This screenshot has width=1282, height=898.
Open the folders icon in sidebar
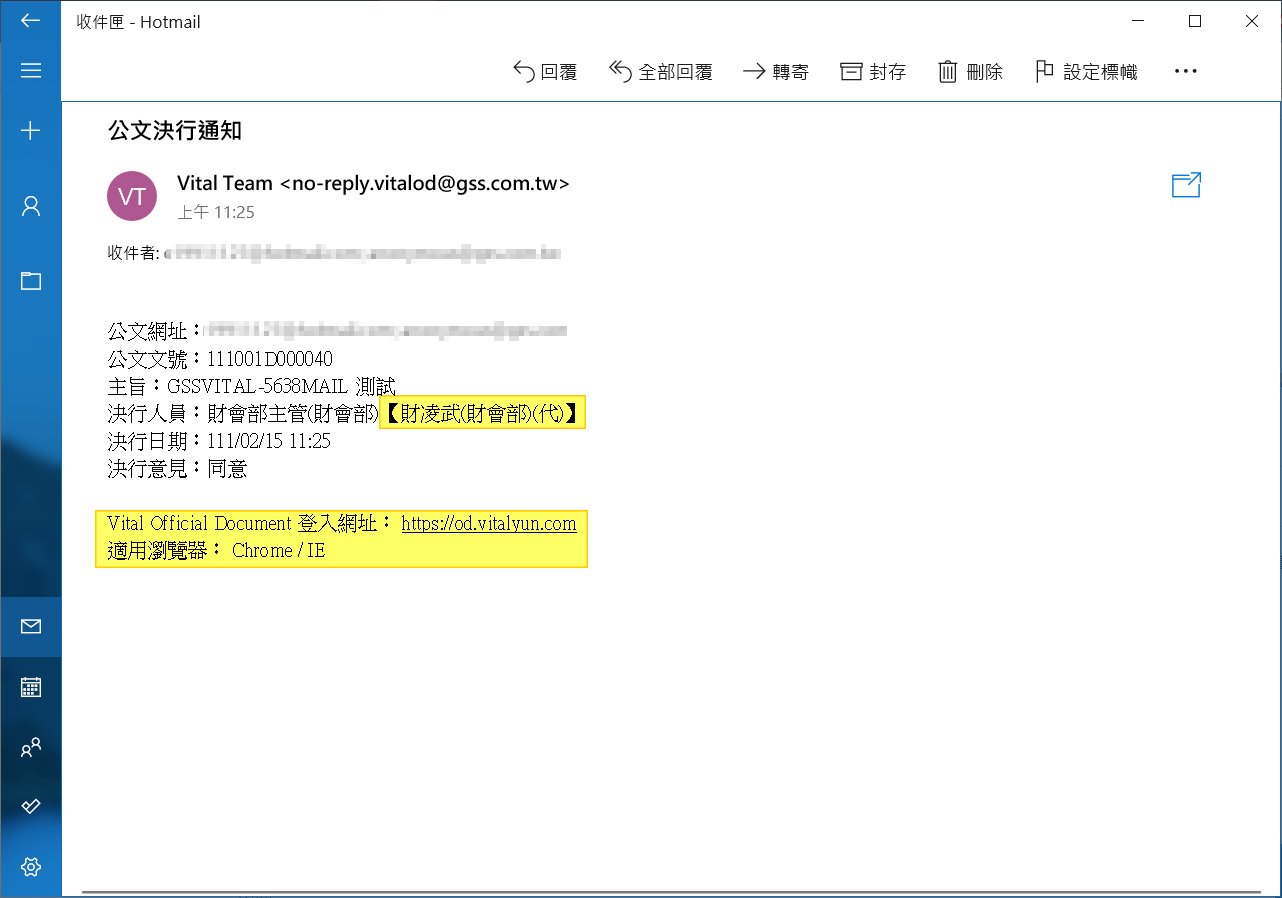30,281
